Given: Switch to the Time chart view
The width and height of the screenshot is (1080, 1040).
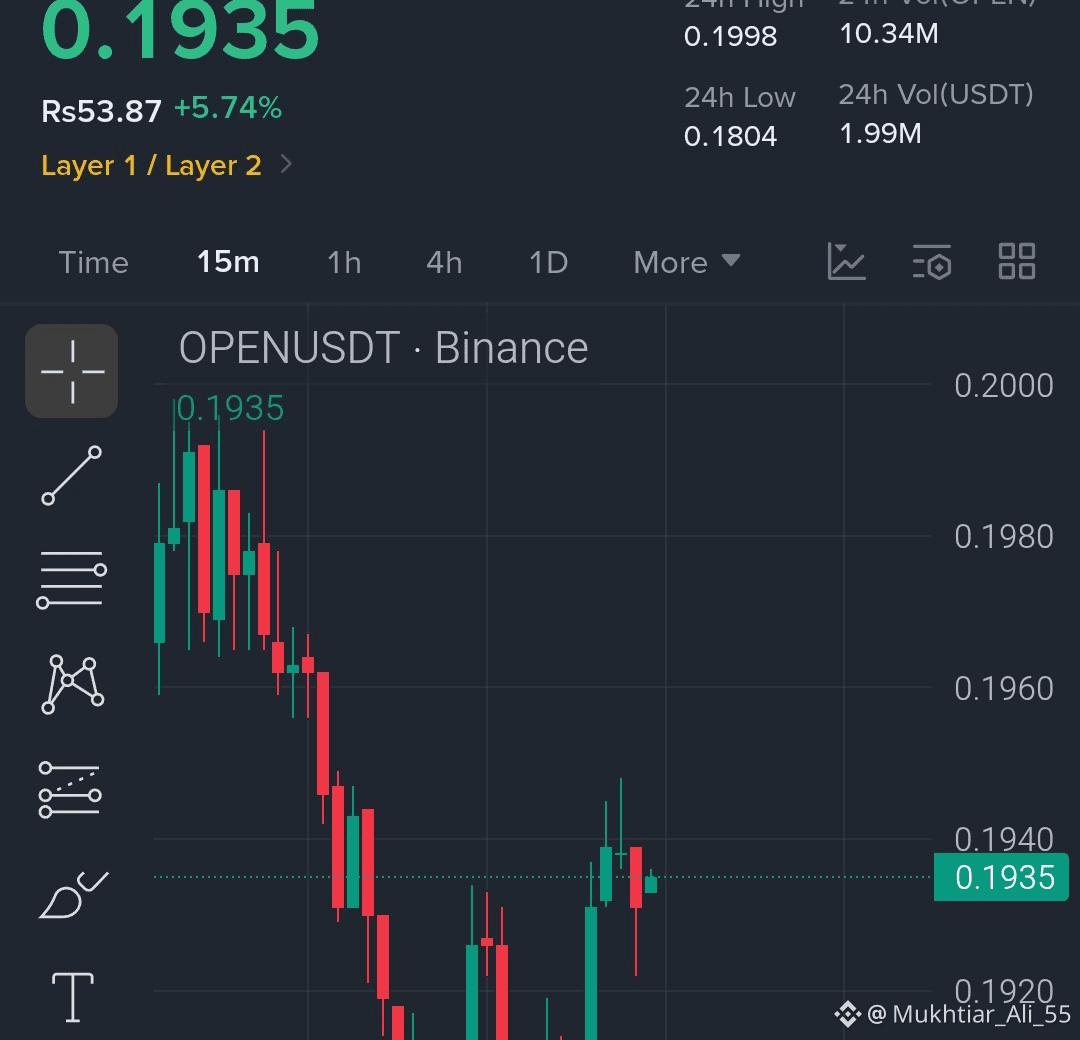Looking at the screenshot, I should (94, 262).
